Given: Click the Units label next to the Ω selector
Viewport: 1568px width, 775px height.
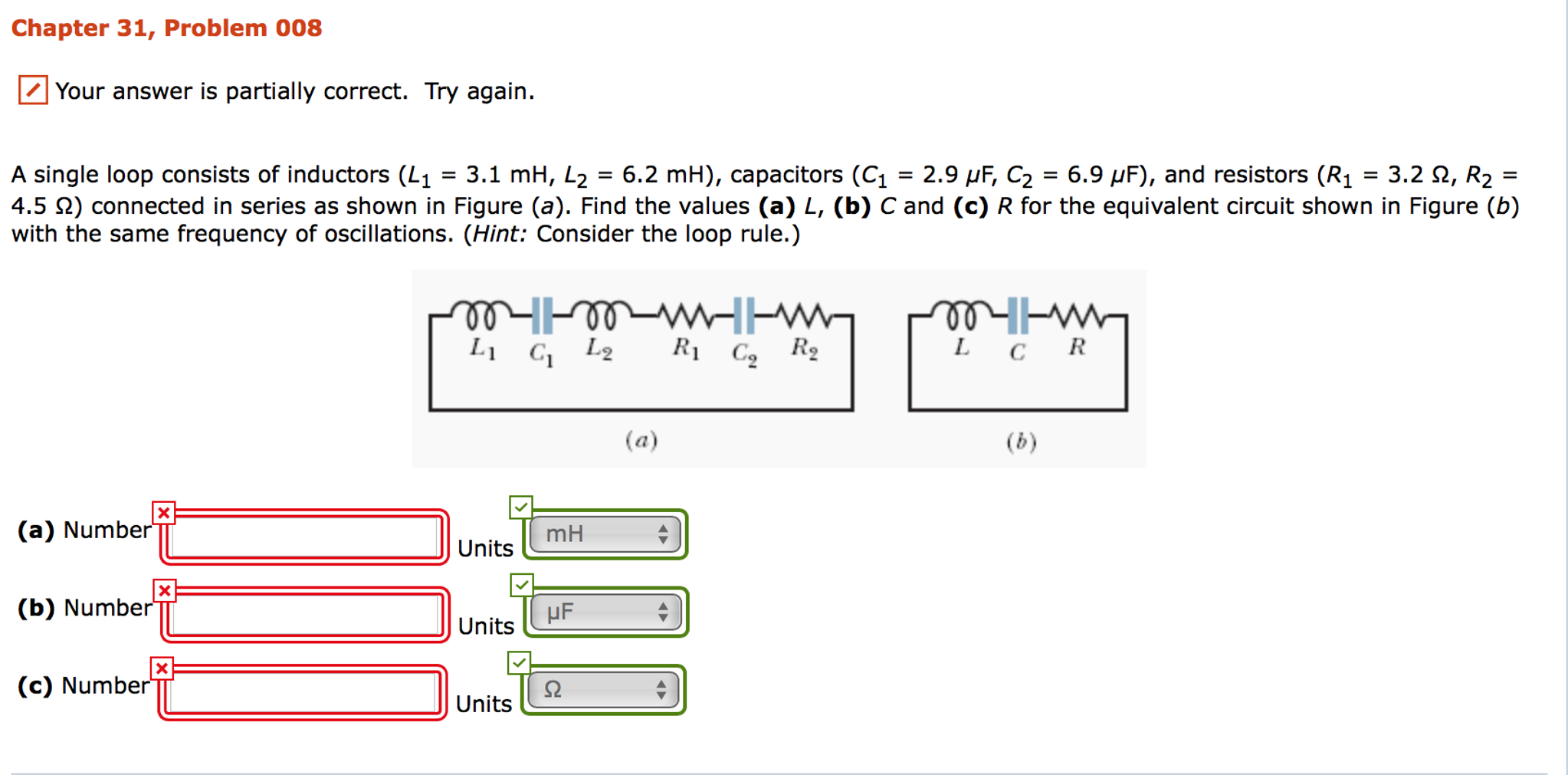Looking at the screenshot, I should pos(484,702).
